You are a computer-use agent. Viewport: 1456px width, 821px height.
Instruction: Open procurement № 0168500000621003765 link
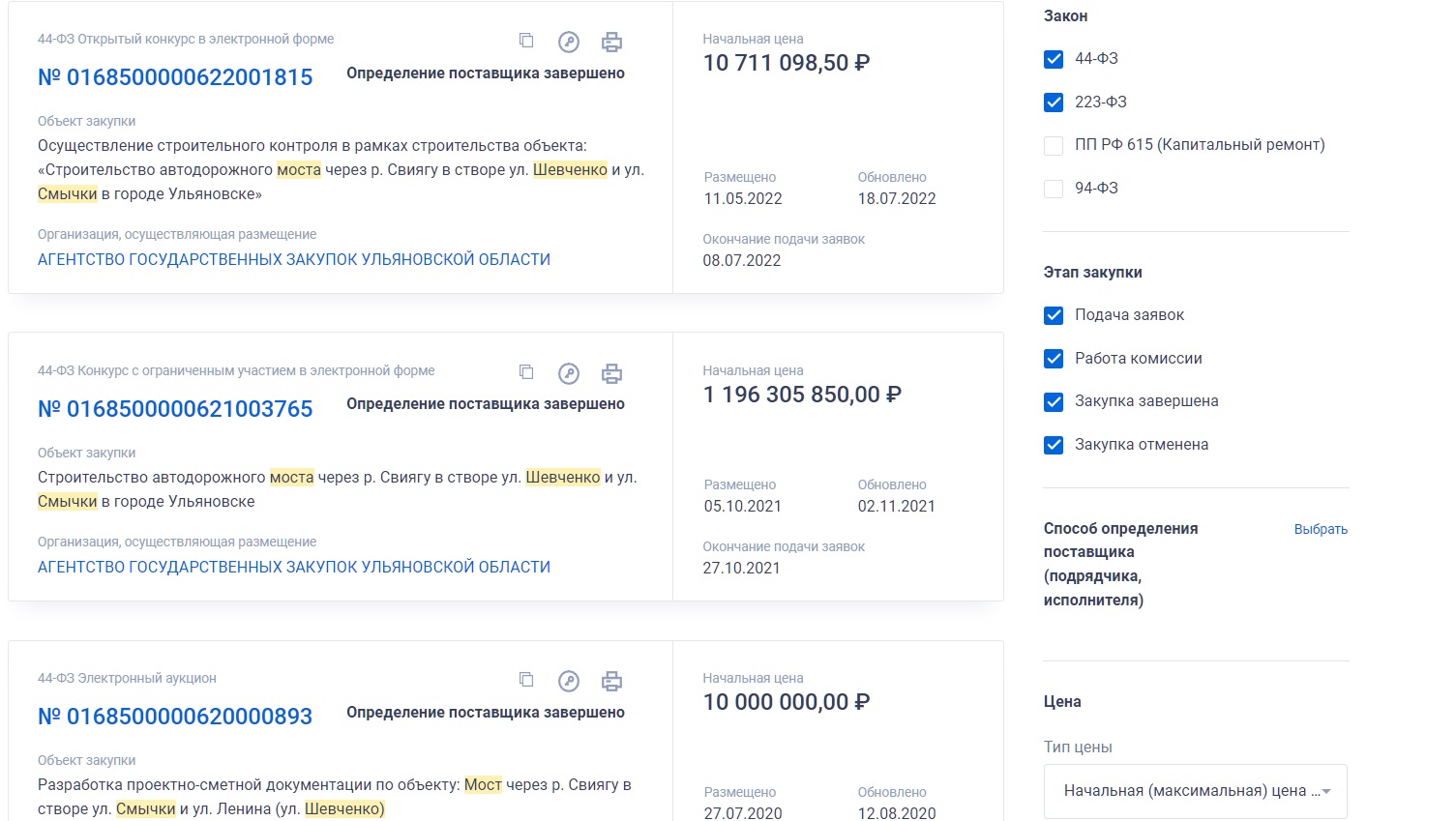tap(175, 409)
